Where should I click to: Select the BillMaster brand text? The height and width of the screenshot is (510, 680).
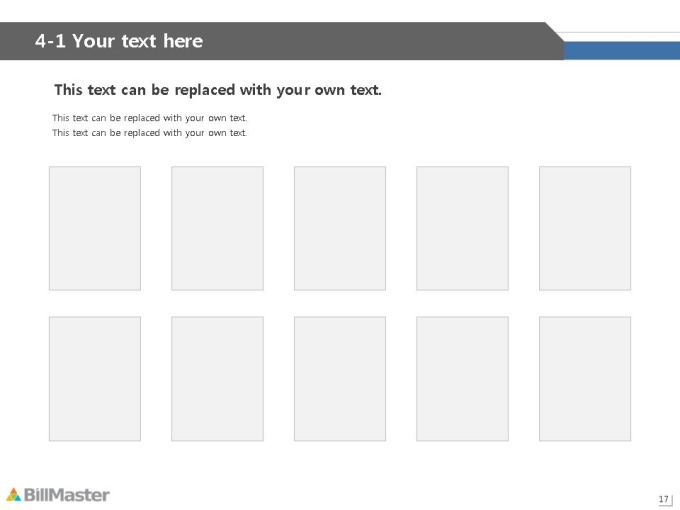pos(66,495)
